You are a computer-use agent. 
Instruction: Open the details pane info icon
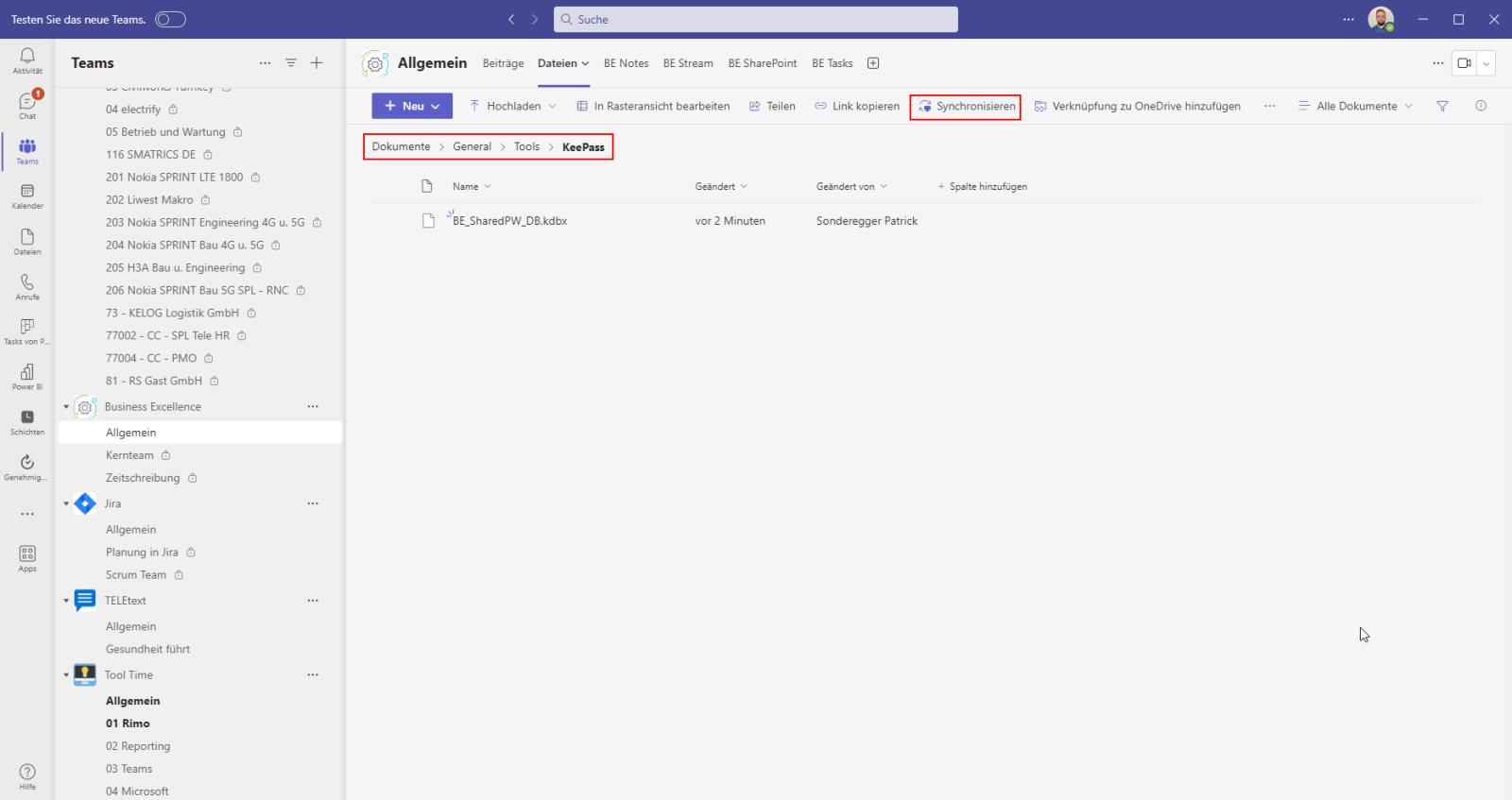click(x=1481, y=106)
